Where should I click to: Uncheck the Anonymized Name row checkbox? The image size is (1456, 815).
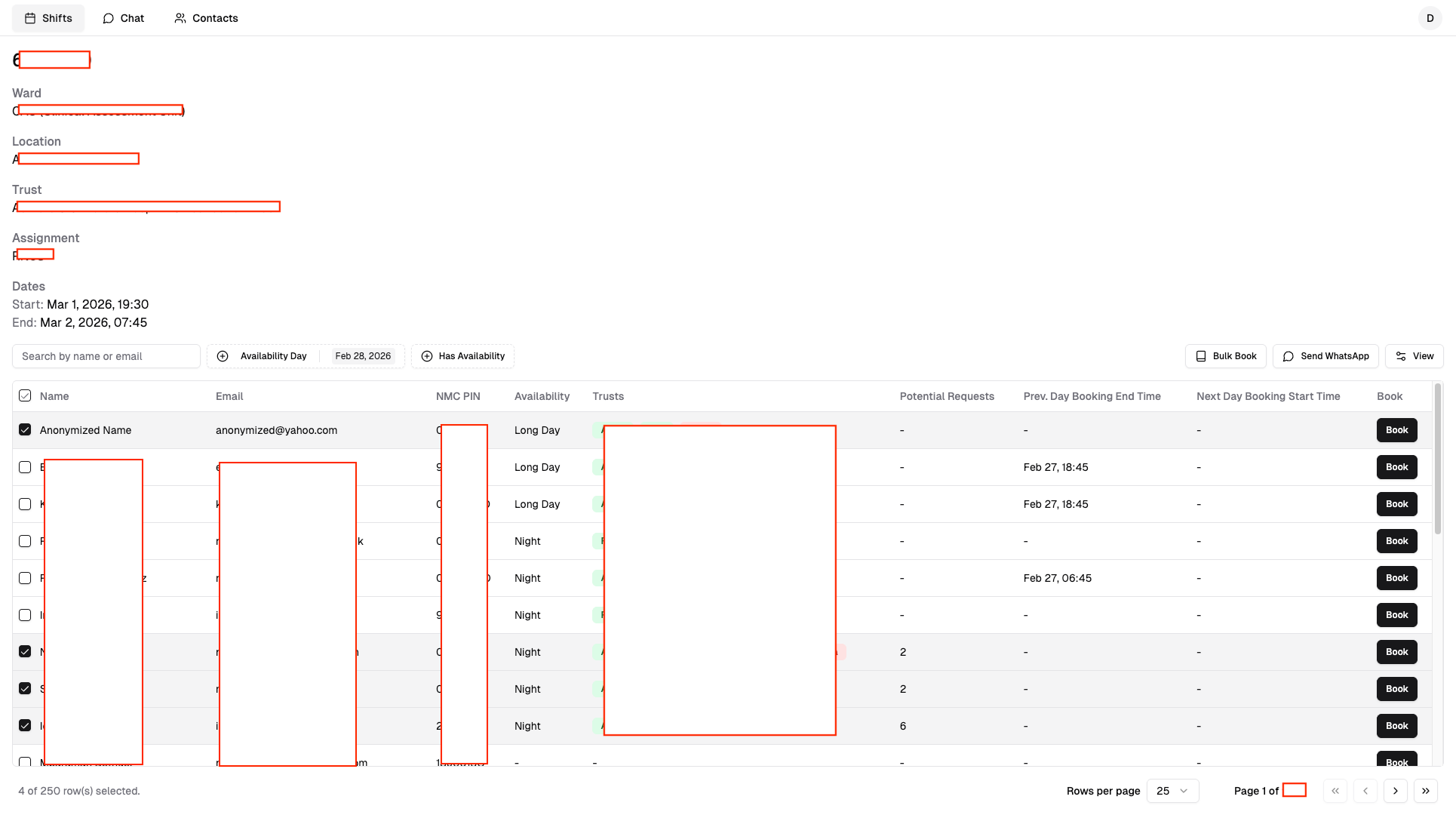(x=25, y=430)
